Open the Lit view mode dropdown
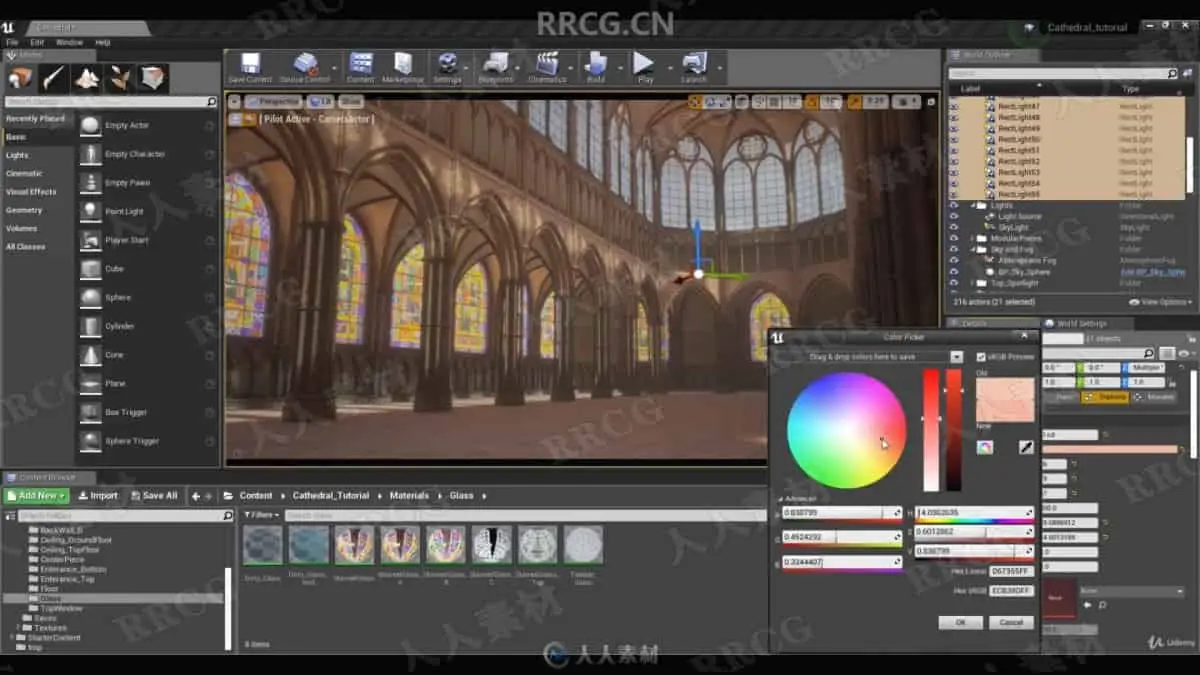 [321, 101]
